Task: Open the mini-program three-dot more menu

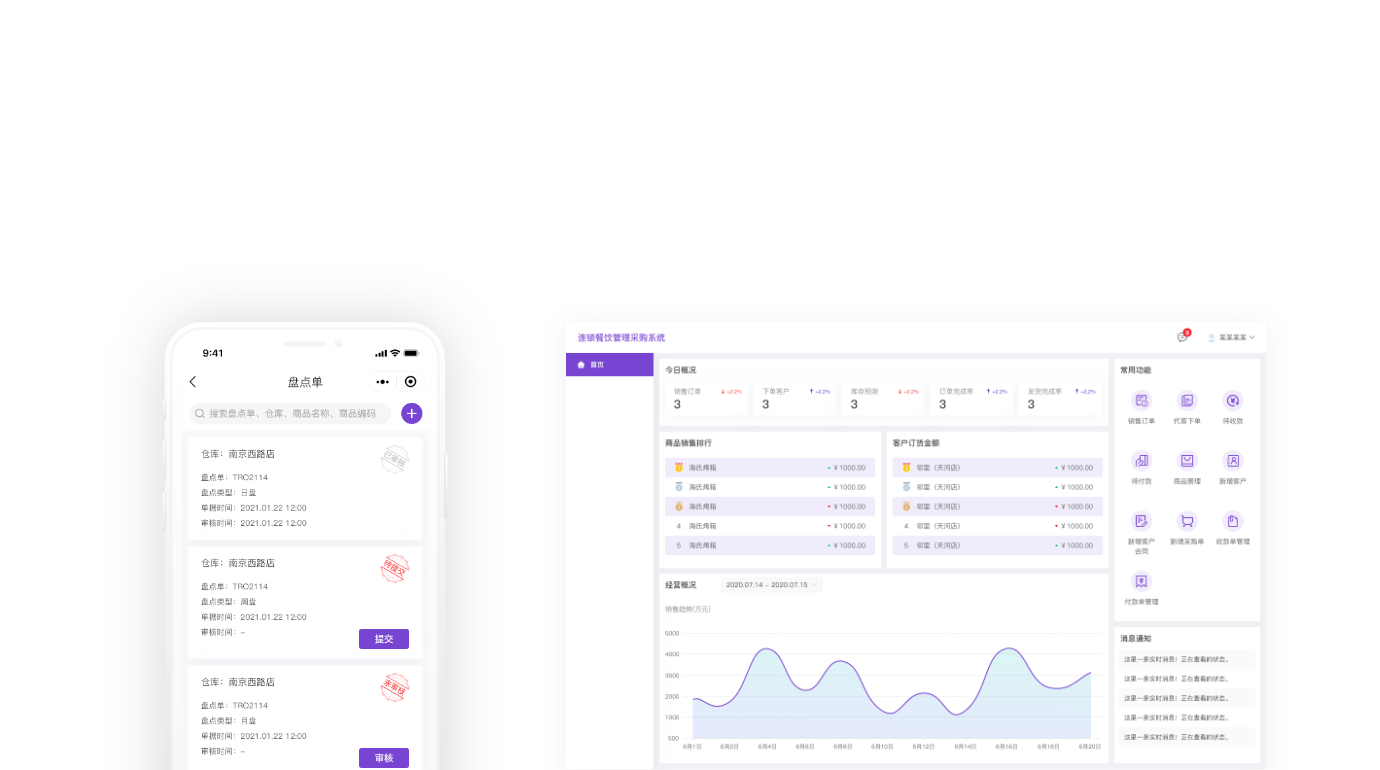Action: pyautogui.click(x=383, y=382)
